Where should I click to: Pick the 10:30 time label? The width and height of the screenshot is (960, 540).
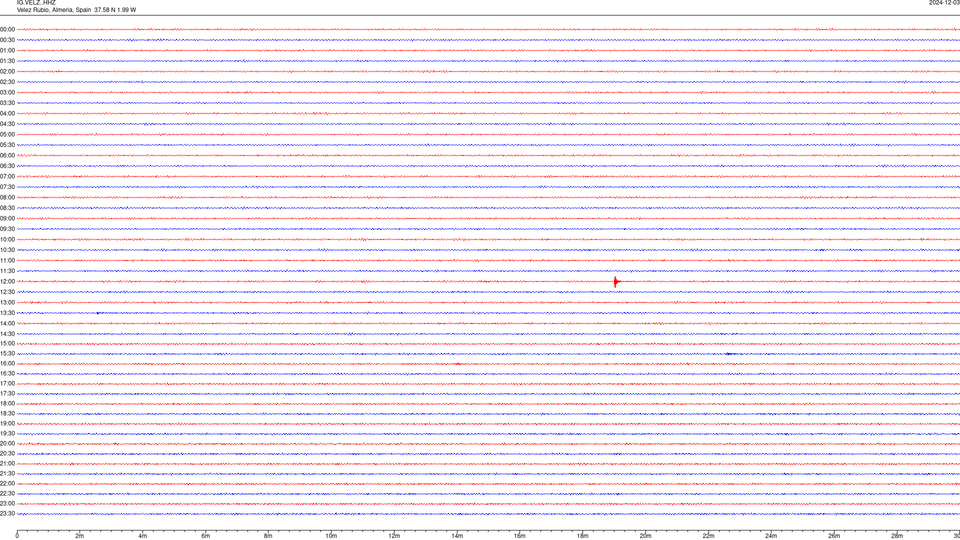tap(7, 250)
